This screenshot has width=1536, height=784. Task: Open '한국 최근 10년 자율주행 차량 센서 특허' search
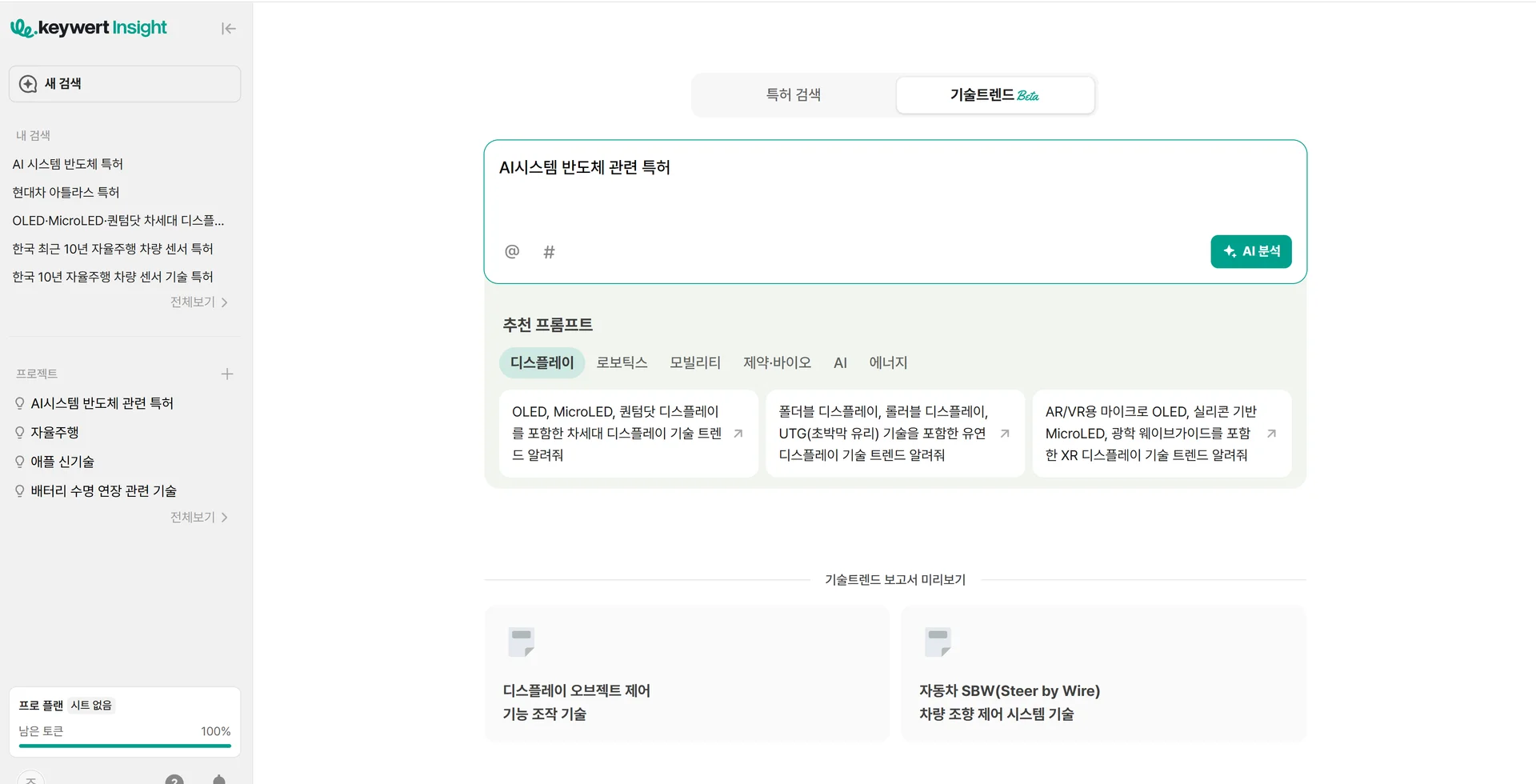(x=113, y=249)
